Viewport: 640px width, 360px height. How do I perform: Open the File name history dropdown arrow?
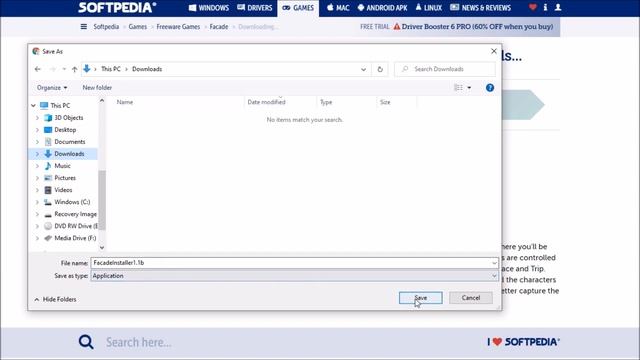coord(494,263)
